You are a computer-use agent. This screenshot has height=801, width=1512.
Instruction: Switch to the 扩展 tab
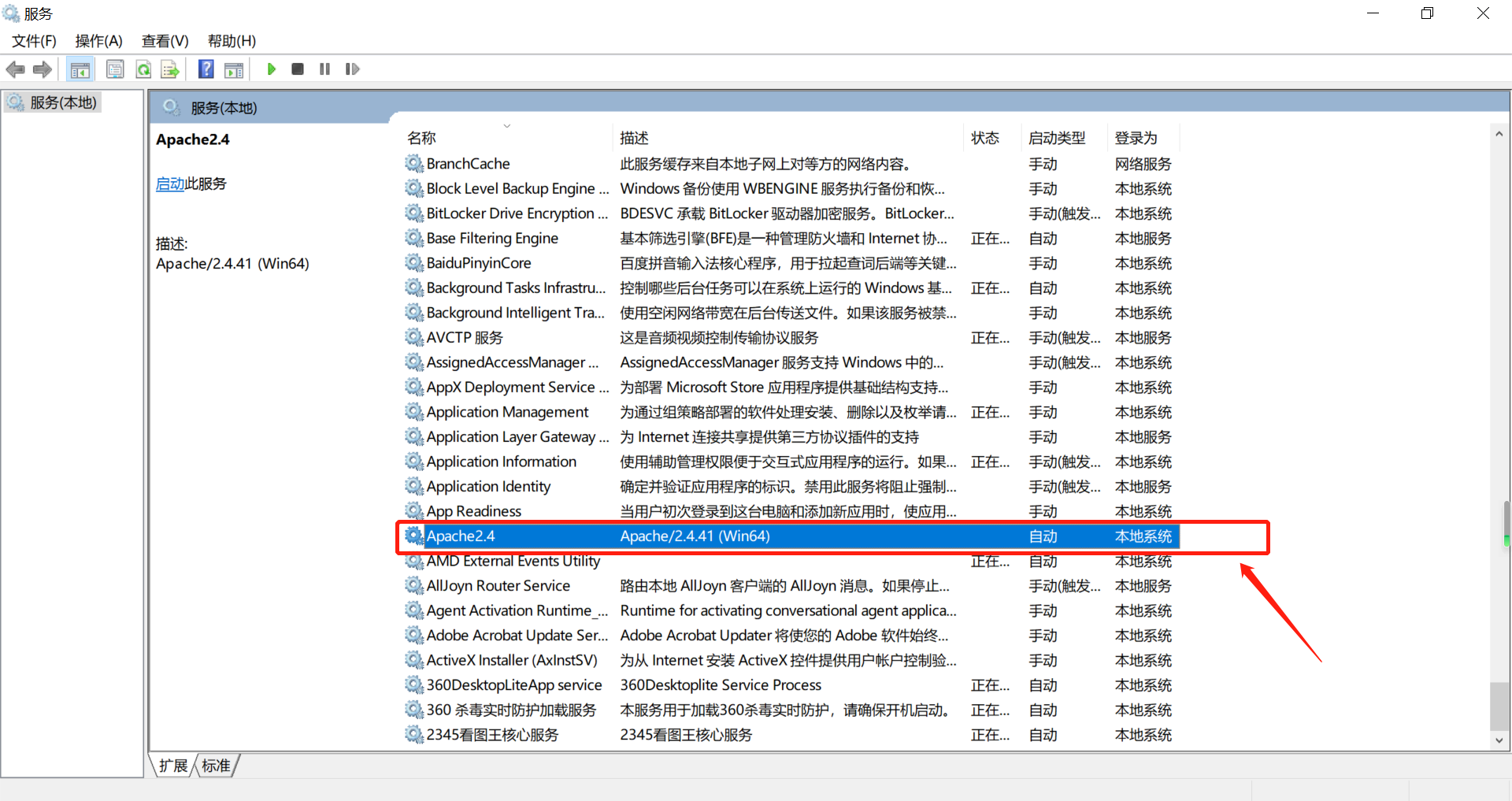(x=173, y=766)
